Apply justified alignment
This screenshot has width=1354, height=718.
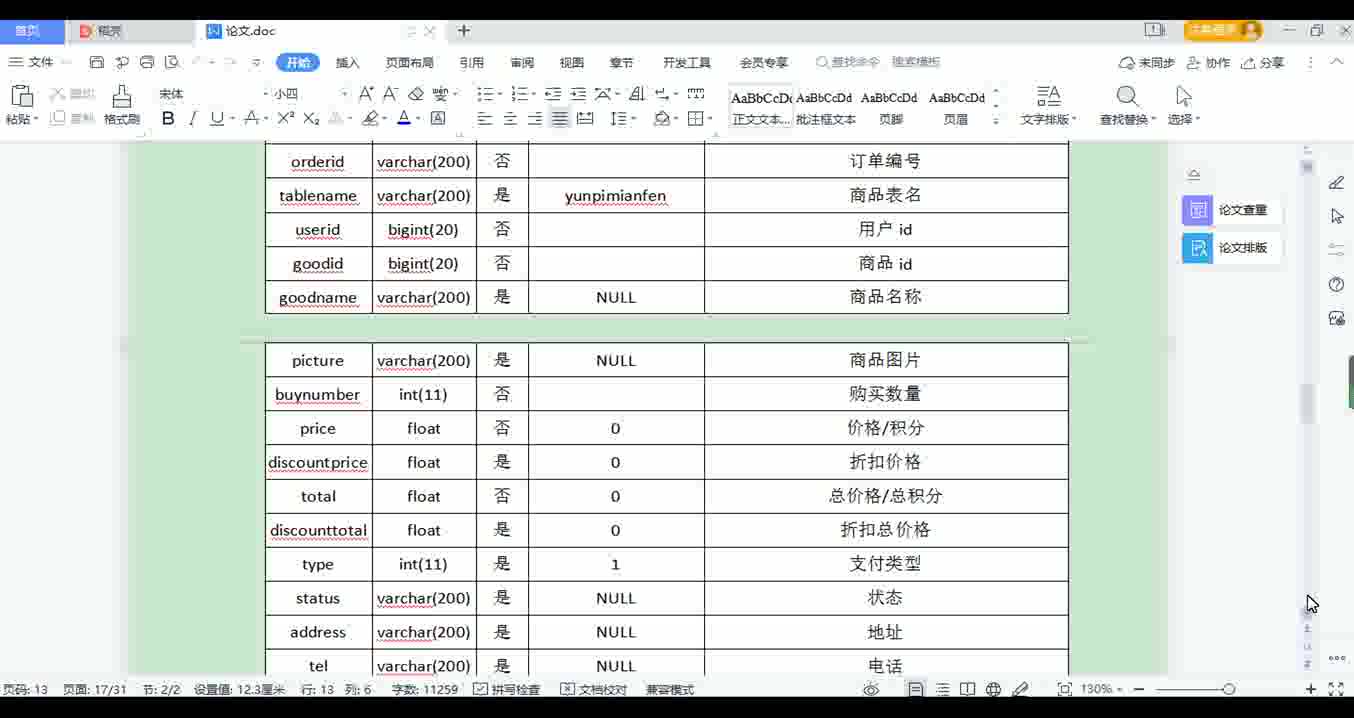click(x=560, y=119)
